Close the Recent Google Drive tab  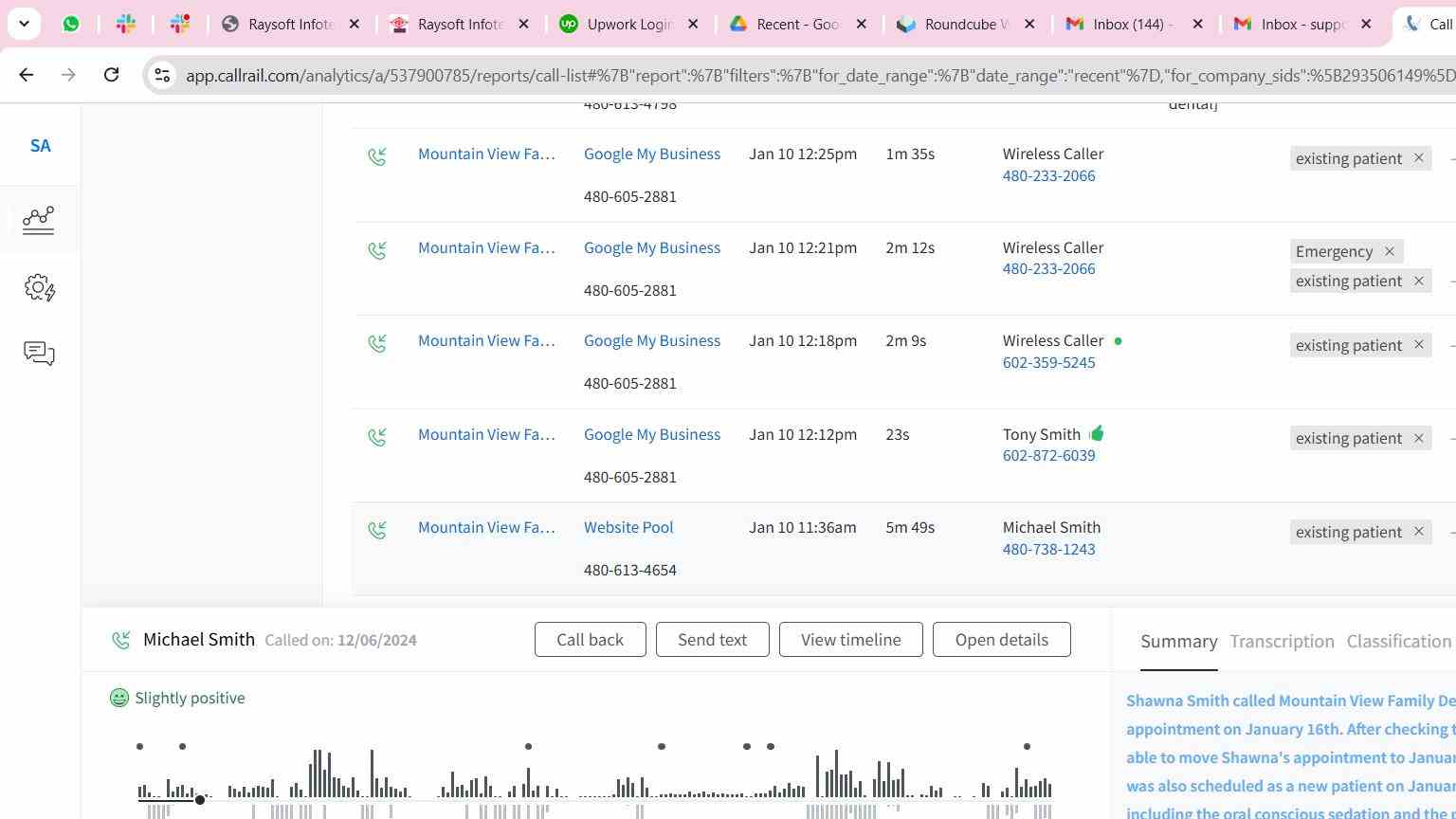tap(861, 24)
